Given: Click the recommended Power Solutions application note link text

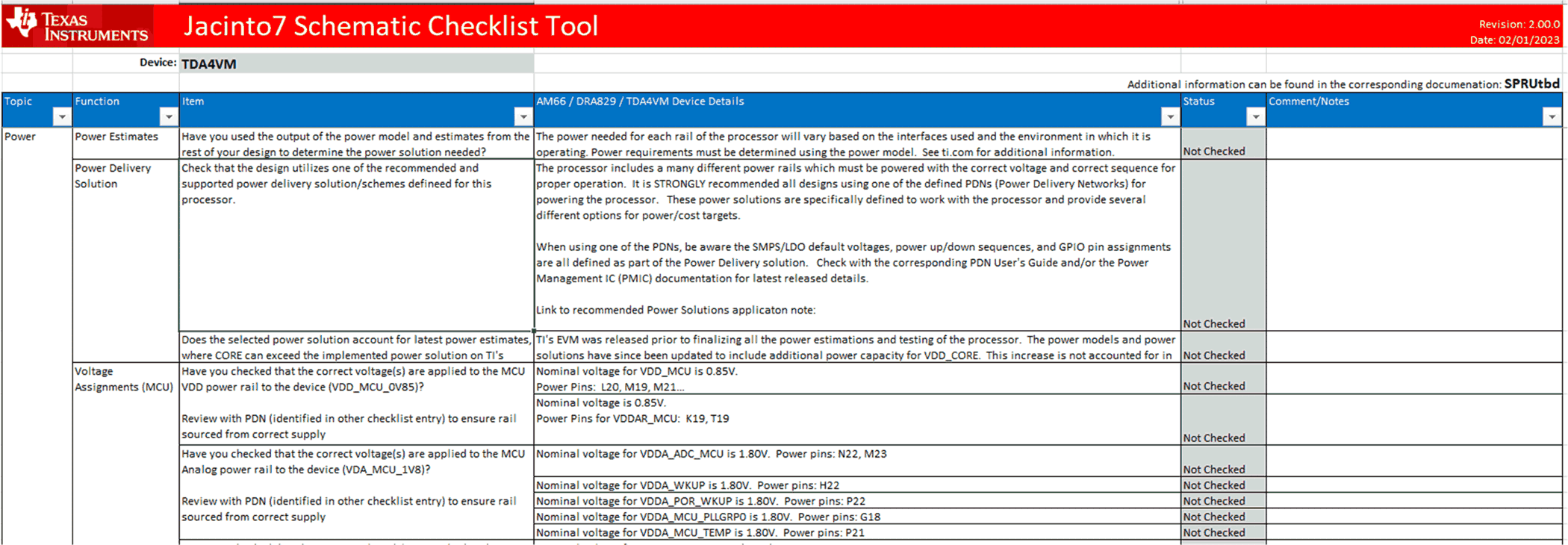Looking at the screenshot, I should point(675,310).
